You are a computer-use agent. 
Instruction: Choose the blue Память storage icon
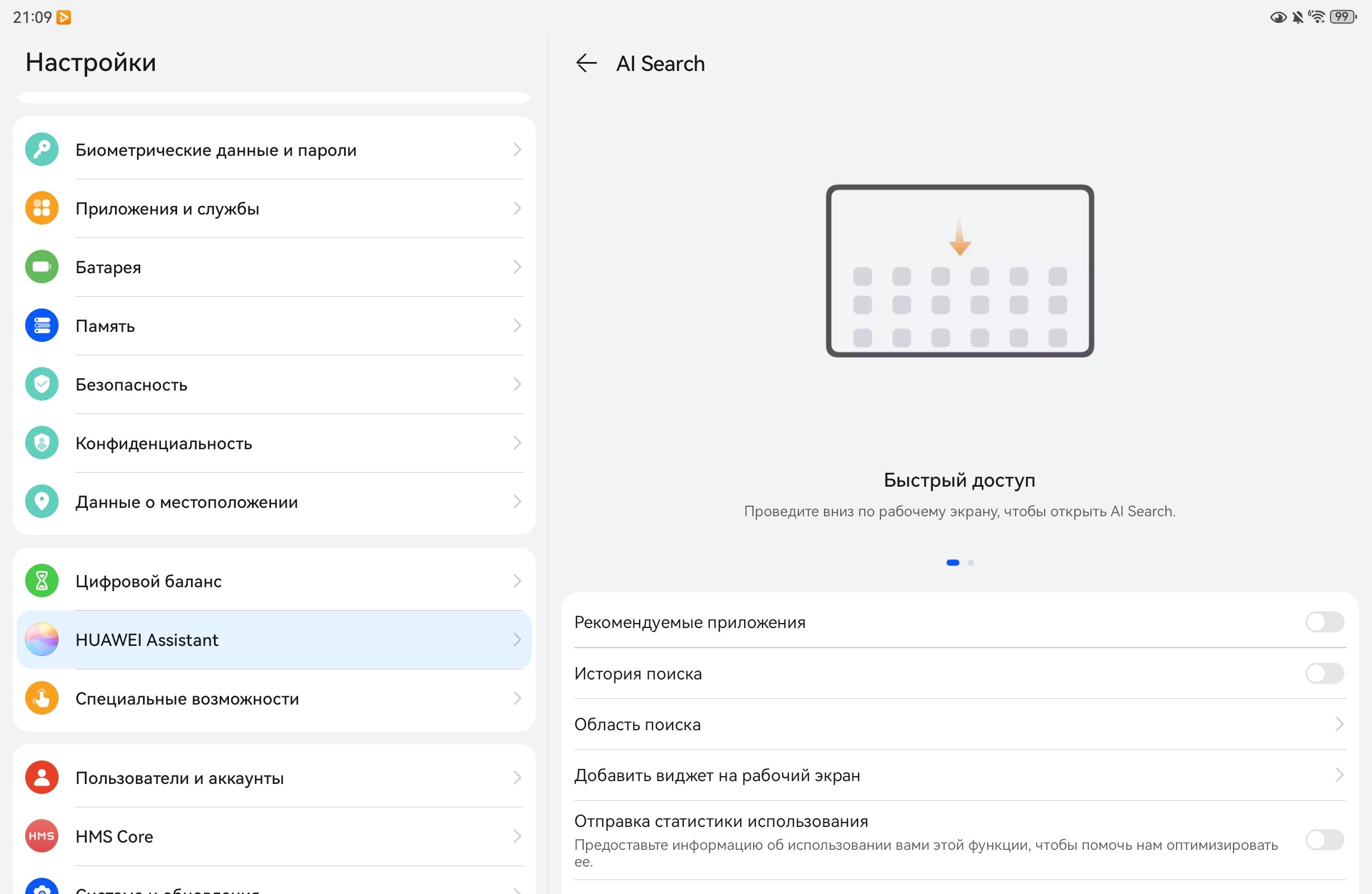point(41,326)
